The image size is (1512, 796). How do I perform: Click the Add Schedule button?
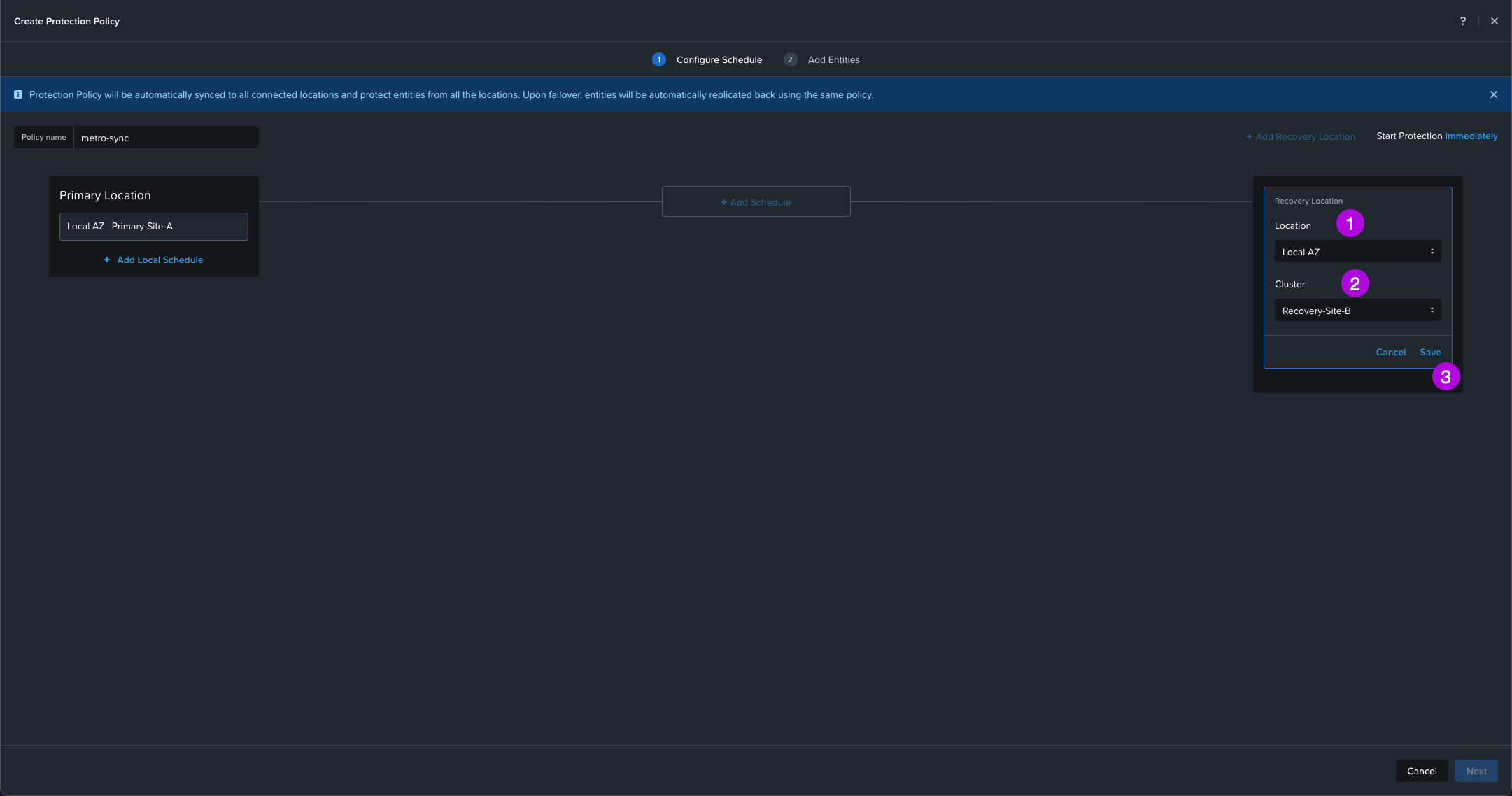pos(756,201)
